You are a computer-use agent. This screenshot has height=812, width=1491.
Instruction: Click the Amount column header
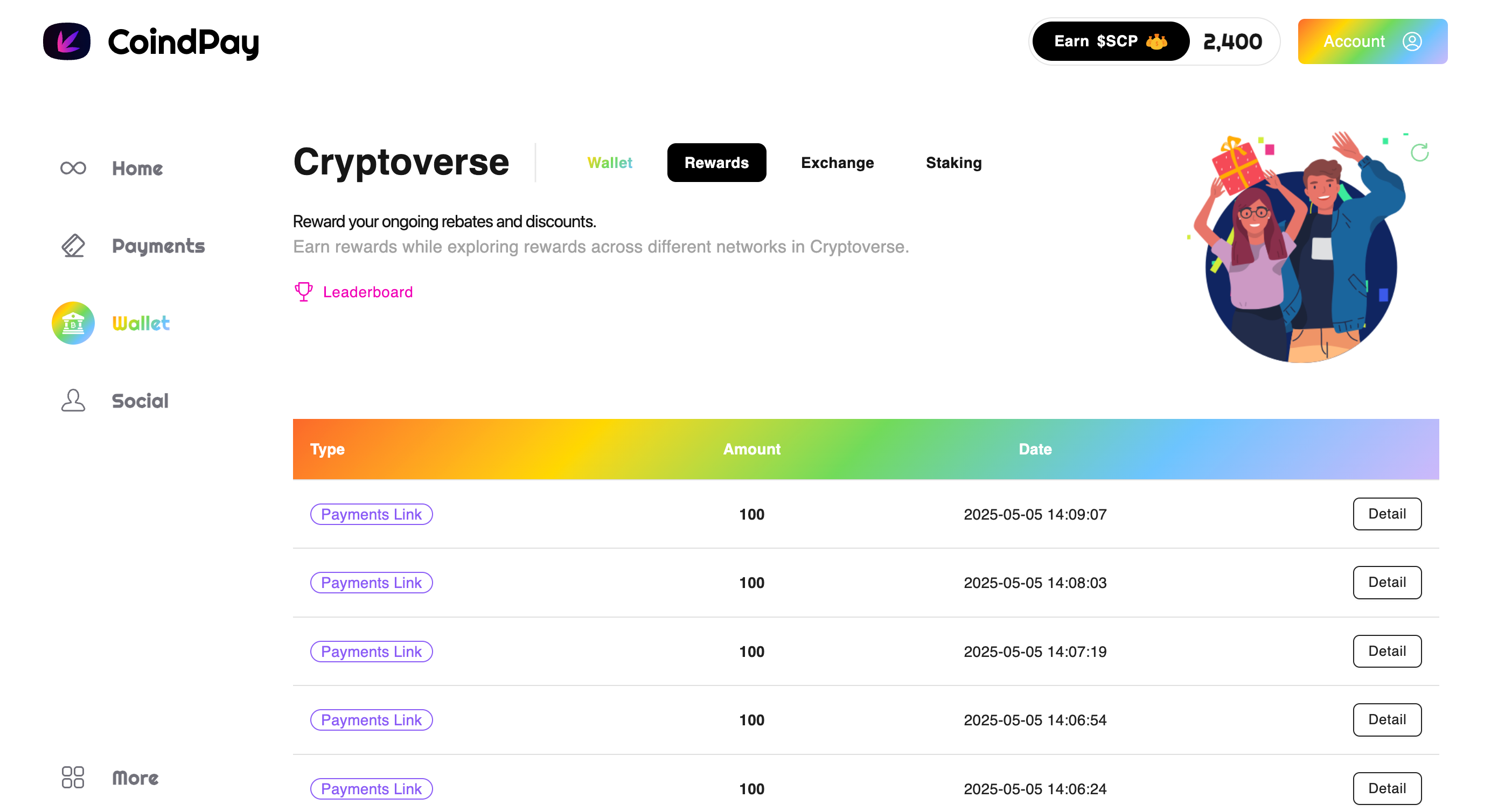pyautogui.click(x=751, y=449)
